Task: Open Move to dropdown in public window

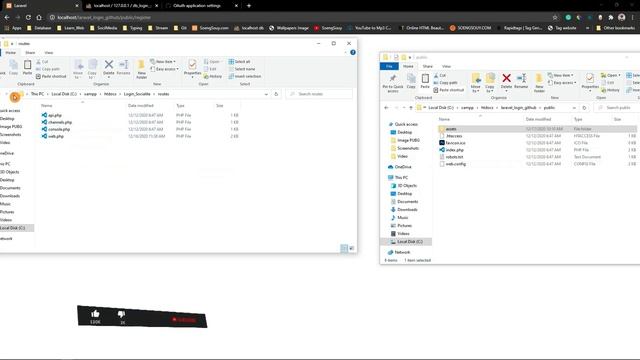Action: pos(476,83)
